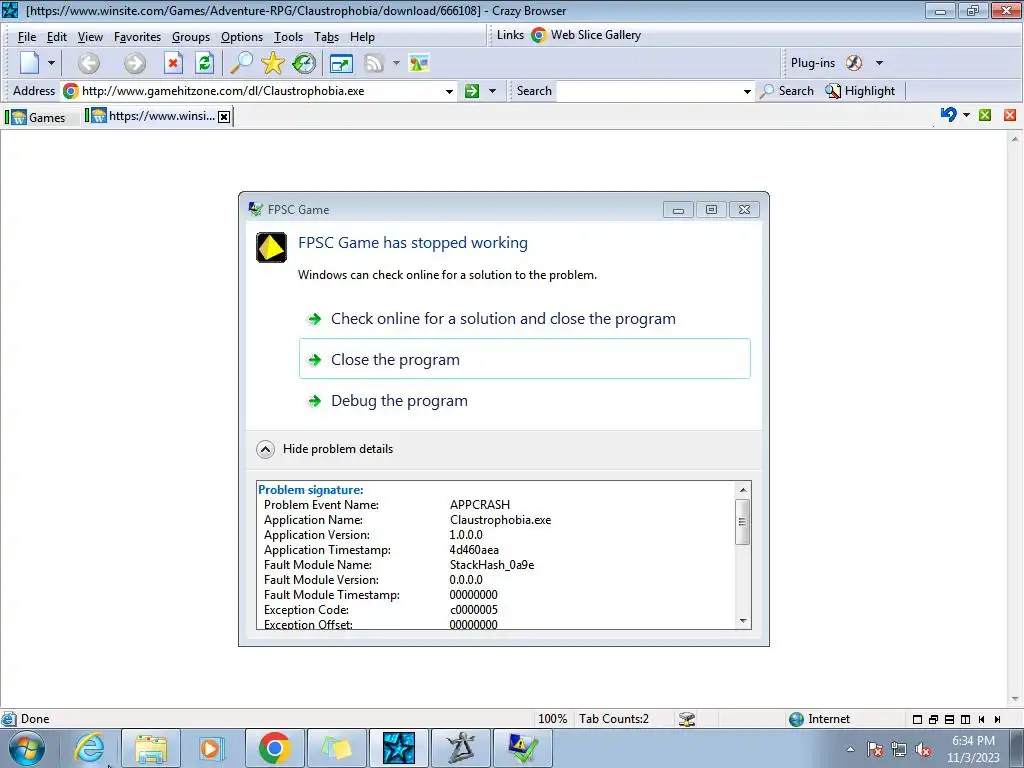Image resolution: width=1024 pixels, height=768 pixels.
Task: Click the 100% zoom status bar entry
Action: [x=552, y=719]
